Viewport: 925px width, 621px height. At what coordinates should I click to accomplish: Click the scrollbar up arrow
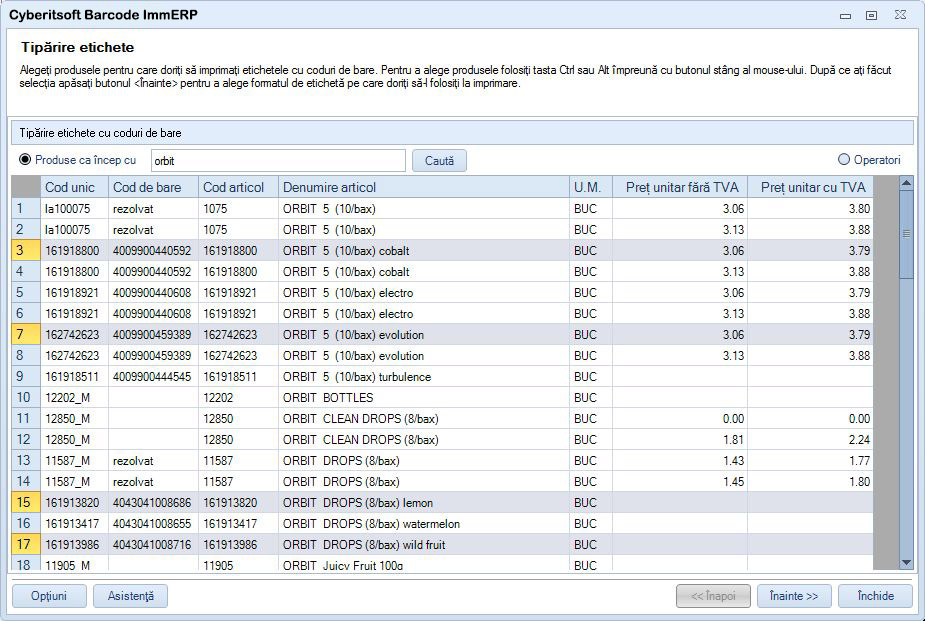906,183
